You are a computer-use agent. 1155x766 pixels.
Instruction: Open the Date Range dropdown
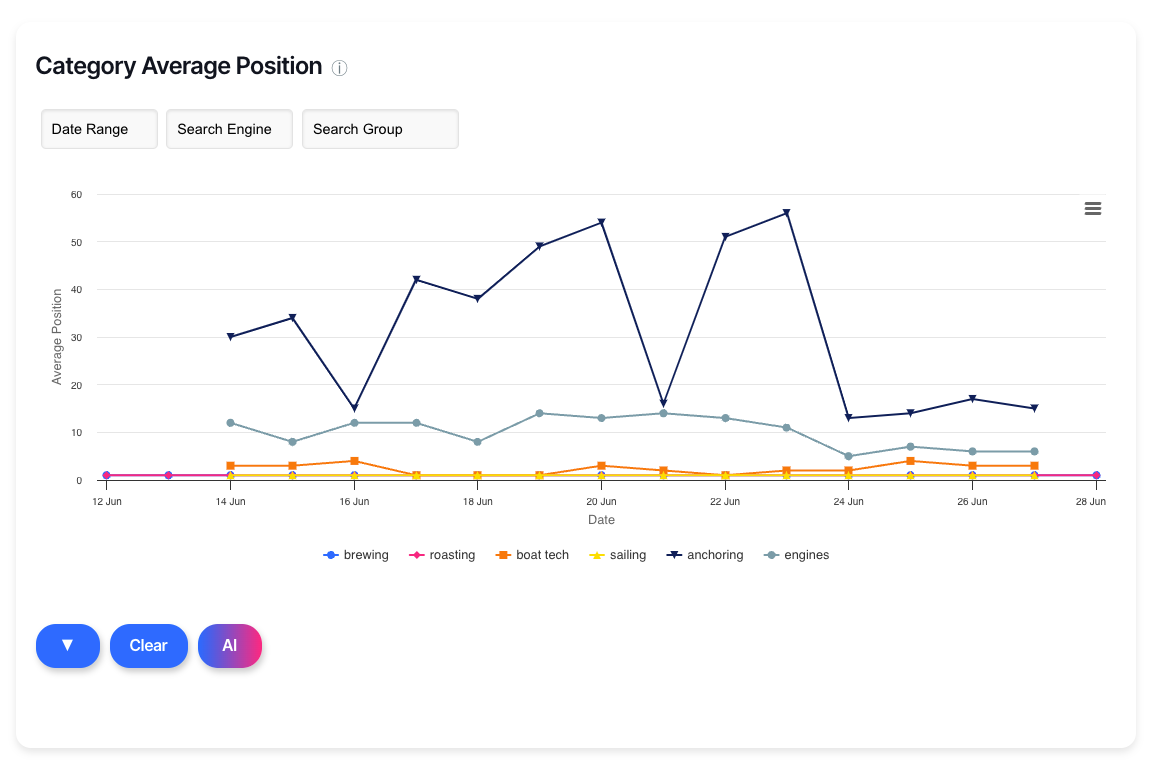click(99, 129)
